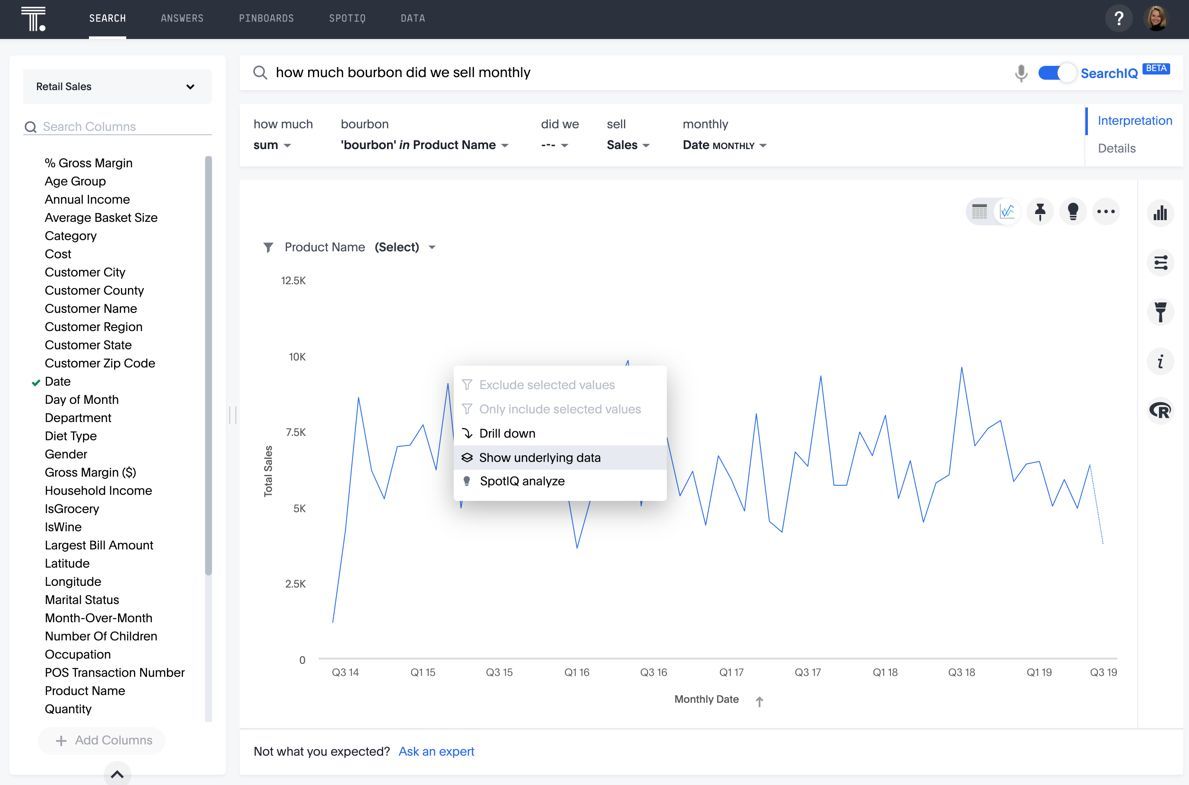Viewport: 1189px width, 785px height.
Task: Click the Add Columns button
Action: click(102, 740)
